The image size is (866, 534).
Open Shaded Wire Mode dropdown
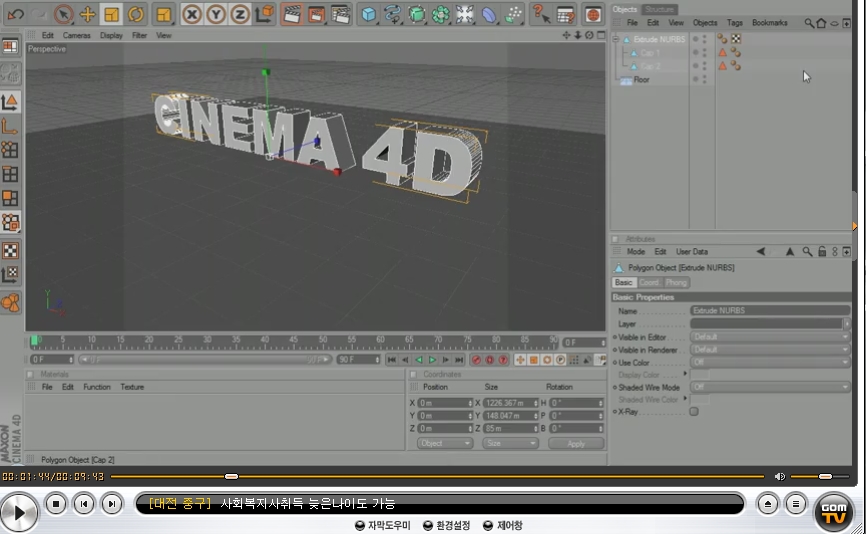tap(770, 387)
